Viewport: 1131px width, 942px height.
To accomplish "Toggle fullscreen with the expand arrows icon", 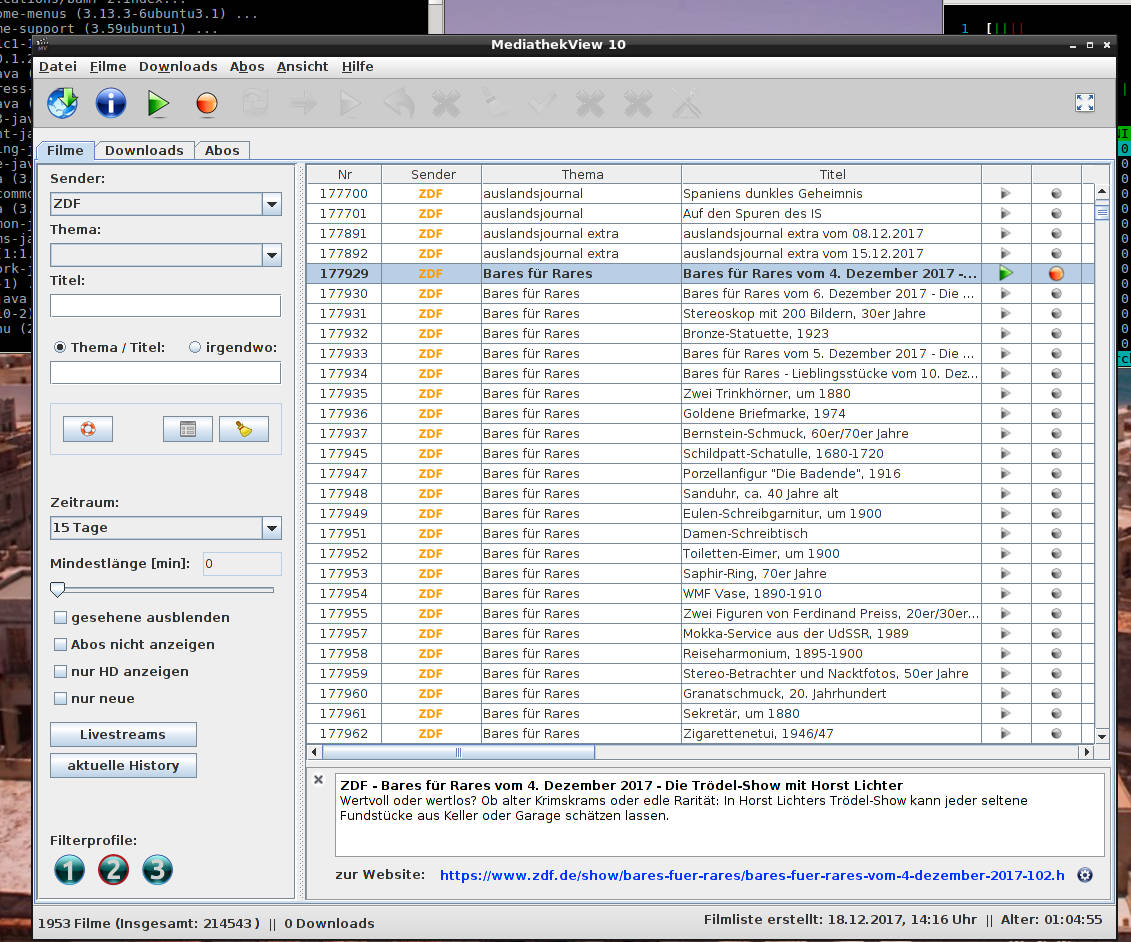I will (1085, 103).
